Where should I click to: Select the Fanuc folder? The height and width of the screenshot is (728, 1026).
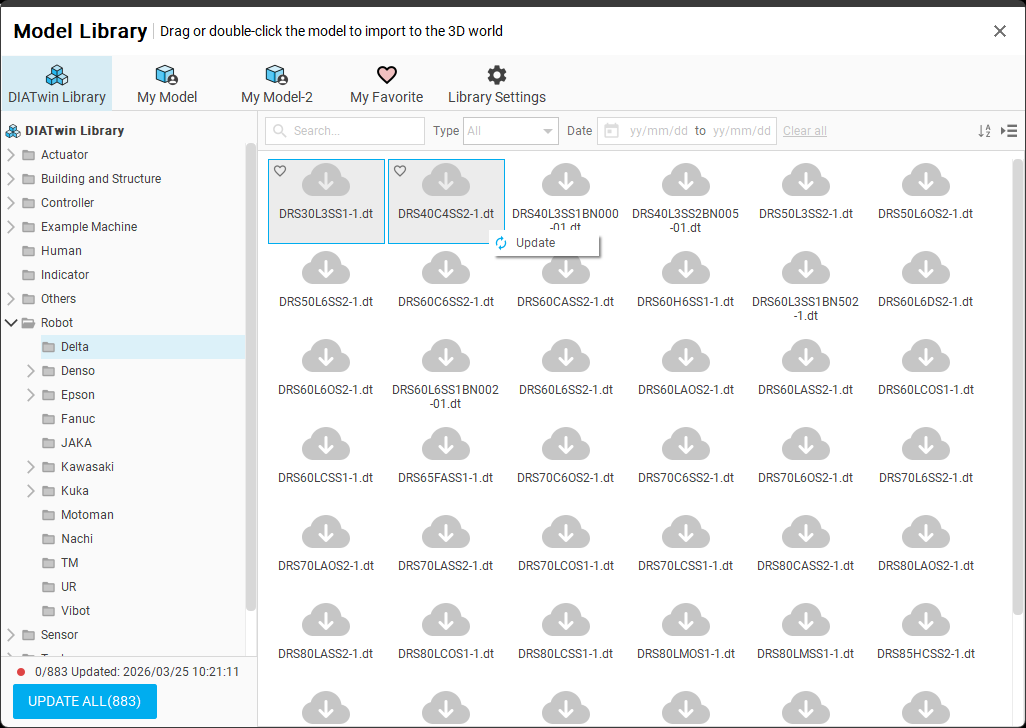coord(77,419)
